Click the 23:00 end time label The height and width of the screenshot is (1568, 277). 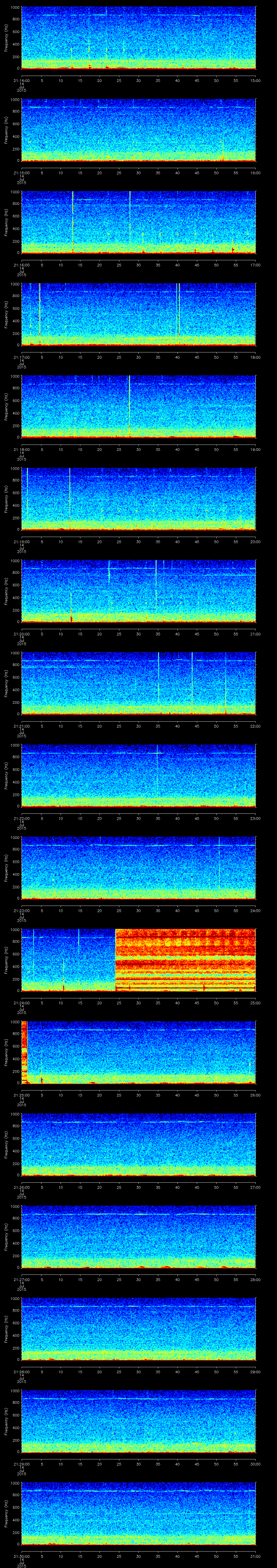tap(256, 818)
